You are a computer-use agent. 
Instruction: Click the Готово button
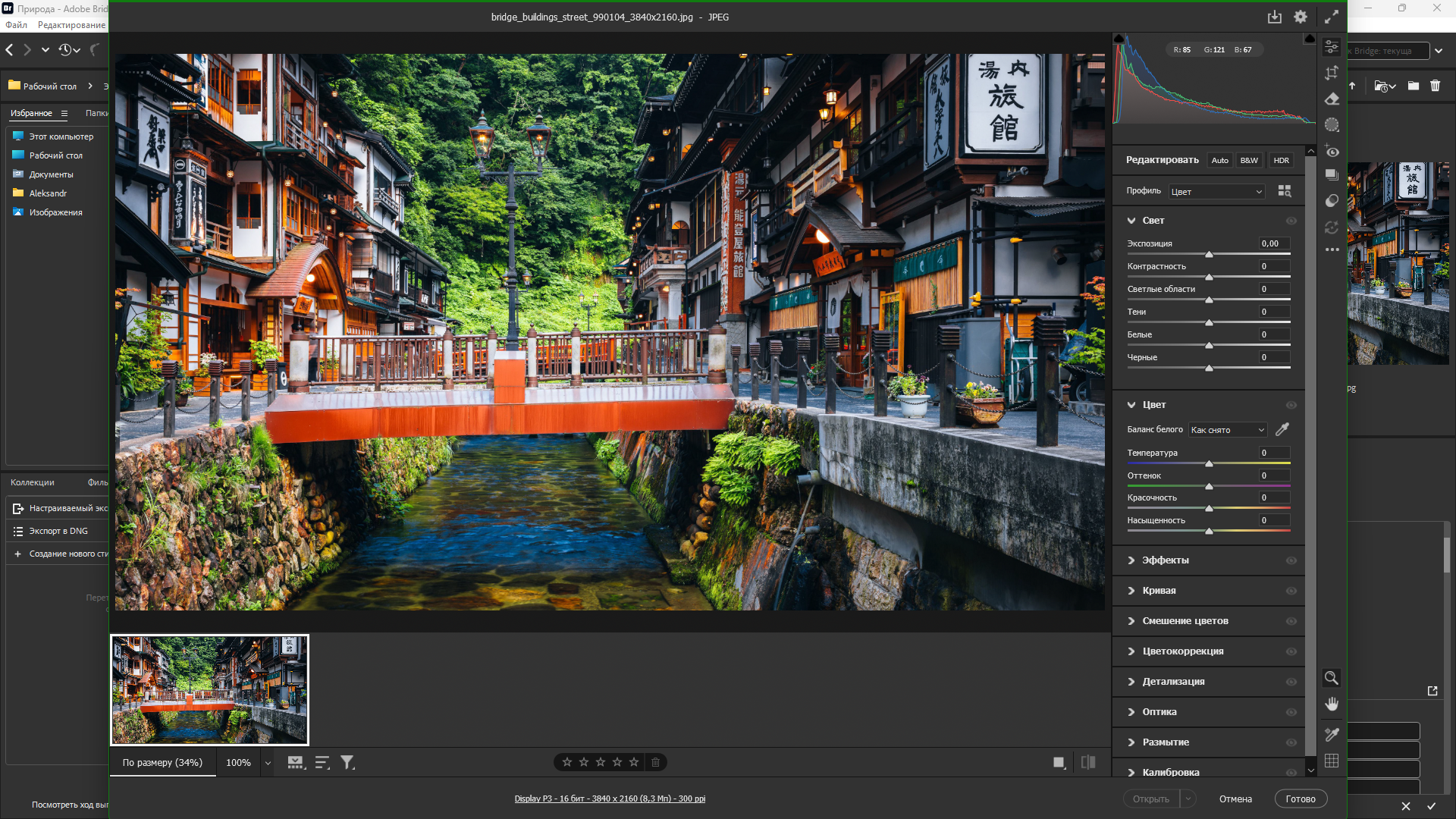point(1300,799)
